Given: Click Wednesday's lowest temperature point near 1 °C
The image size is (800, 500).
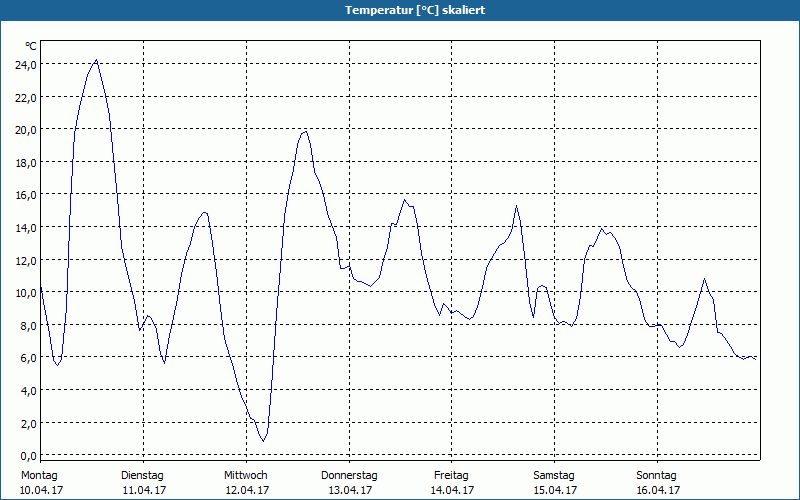Looking at the screenshot, I should coord(263,440).
